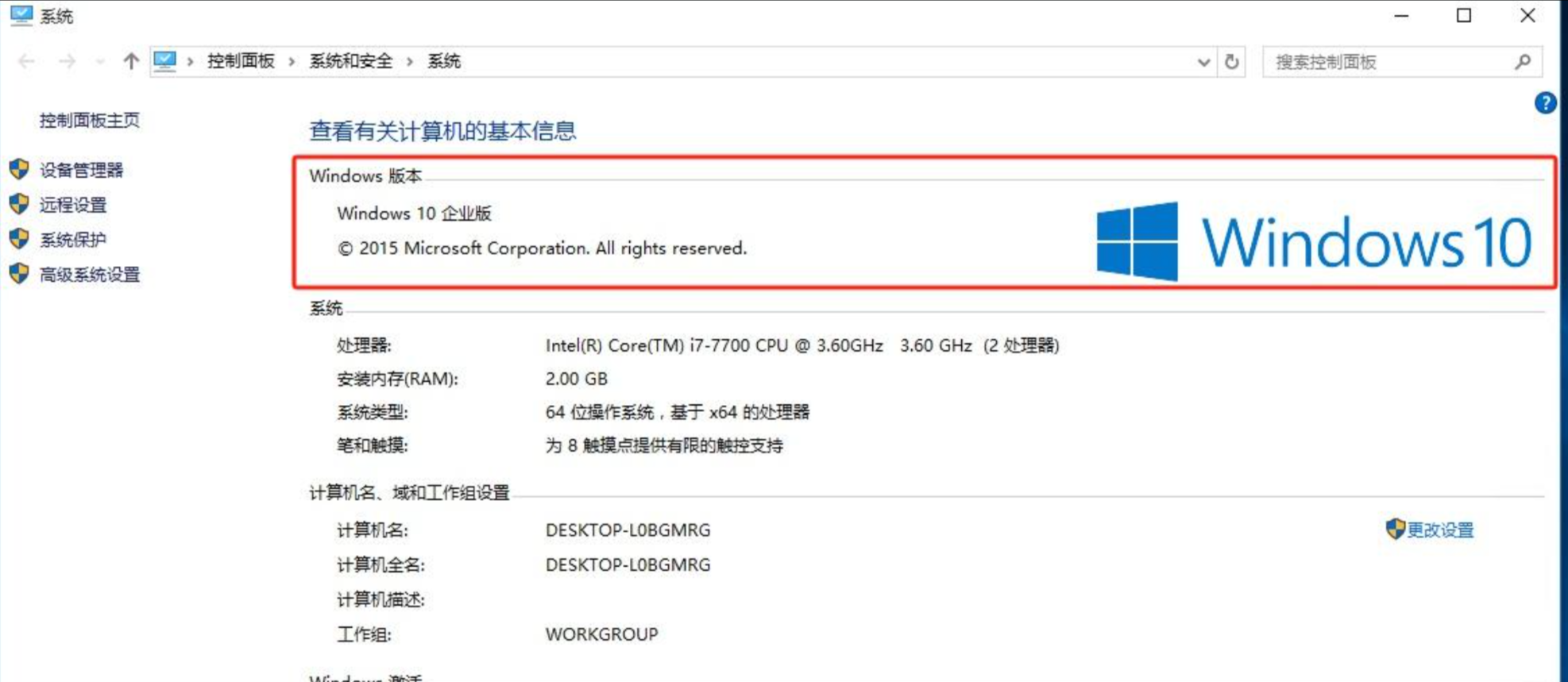
Task: Open address bar history dropdown
Action: click(x=1203, y=62)
